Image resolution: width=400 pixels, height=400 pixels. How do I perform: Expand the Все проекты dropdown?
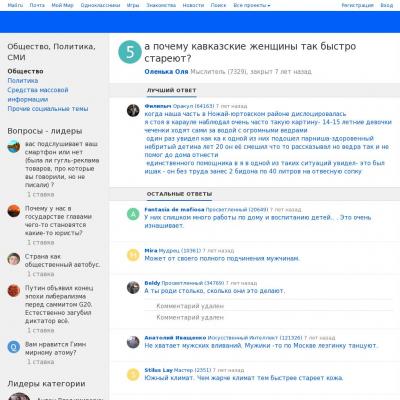[252, 5]
